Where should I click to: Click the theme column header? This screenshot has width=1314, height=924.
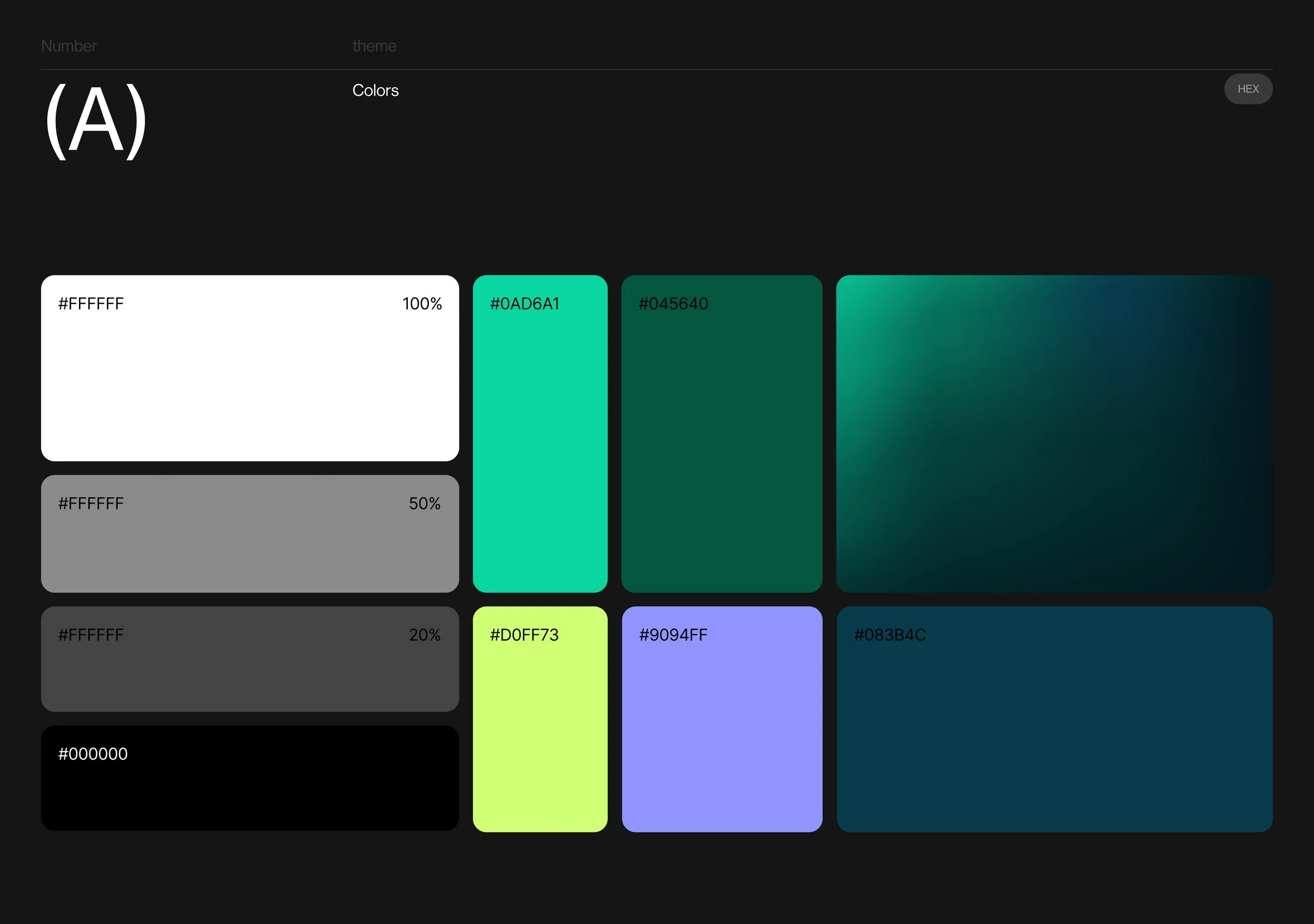coord(374,46)
